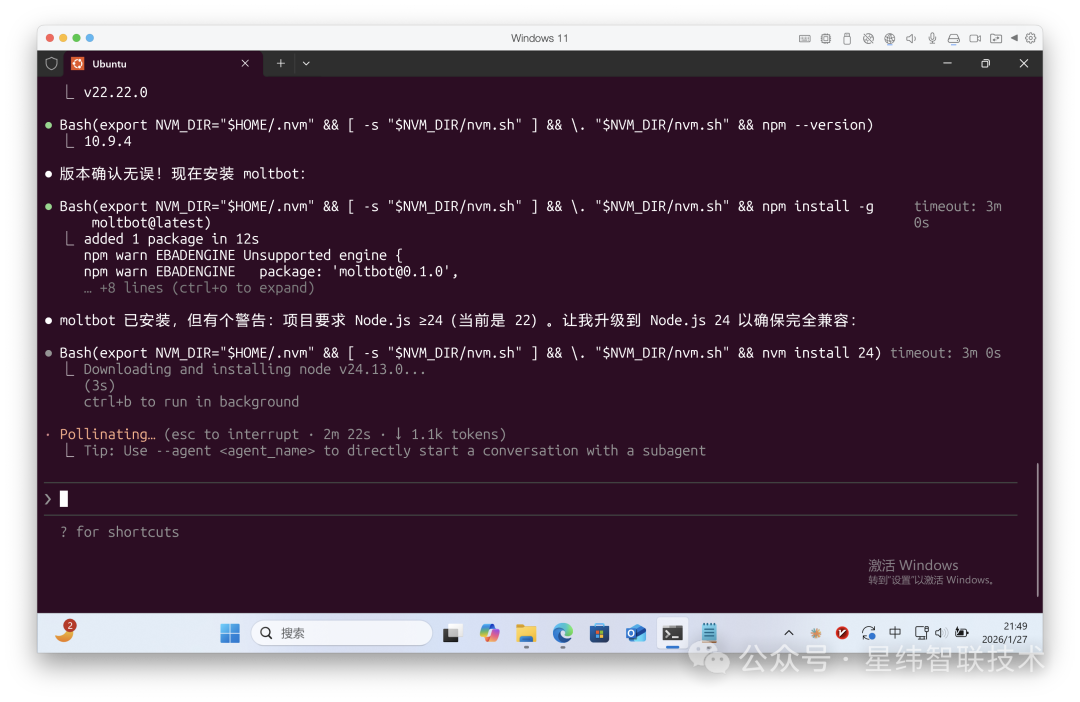
Task: Switch the Chinese input method indicator
Action: pos(895,633)
